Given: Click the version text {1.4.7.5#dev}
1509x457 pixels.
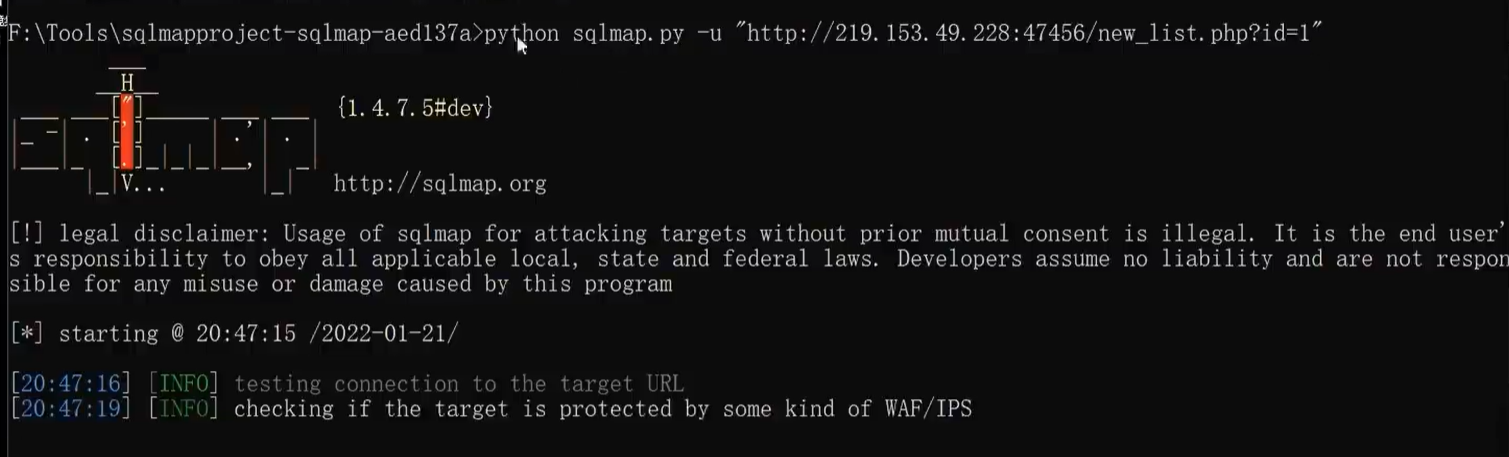Looking at the screenshot, I should 415,108.
